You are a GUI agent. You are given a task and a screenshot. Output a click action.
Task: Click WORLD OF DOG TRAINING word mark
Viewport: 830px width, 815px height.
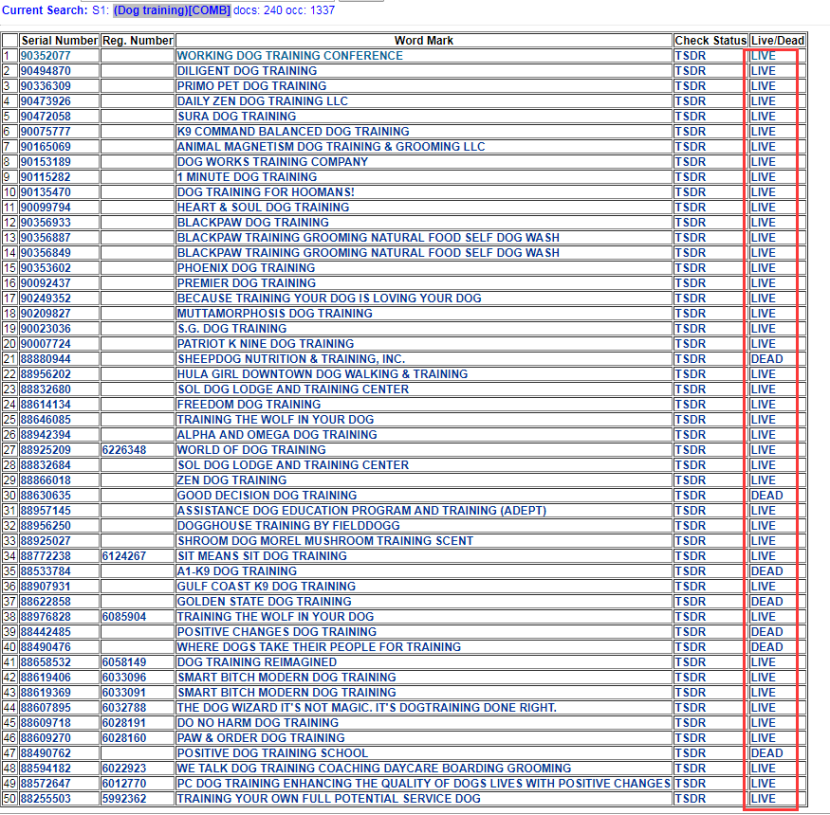251,450
